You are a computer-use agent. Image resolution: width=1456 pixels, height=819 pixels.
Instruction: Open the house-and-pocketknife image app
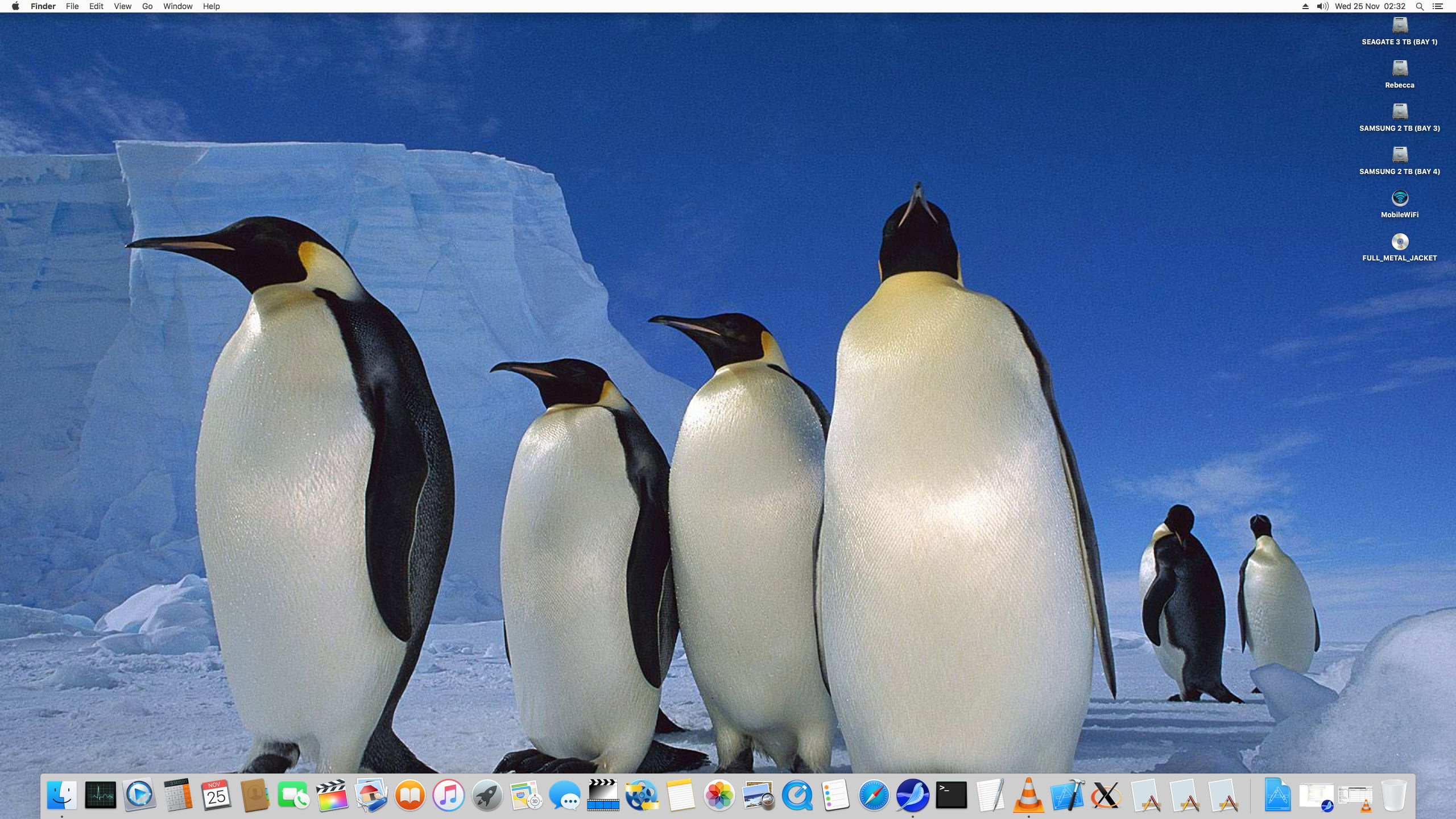tap(371, 795)
